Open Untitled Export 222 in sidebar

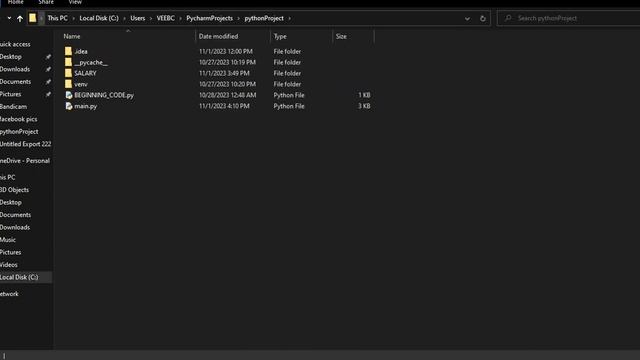(x=25, y=144)
